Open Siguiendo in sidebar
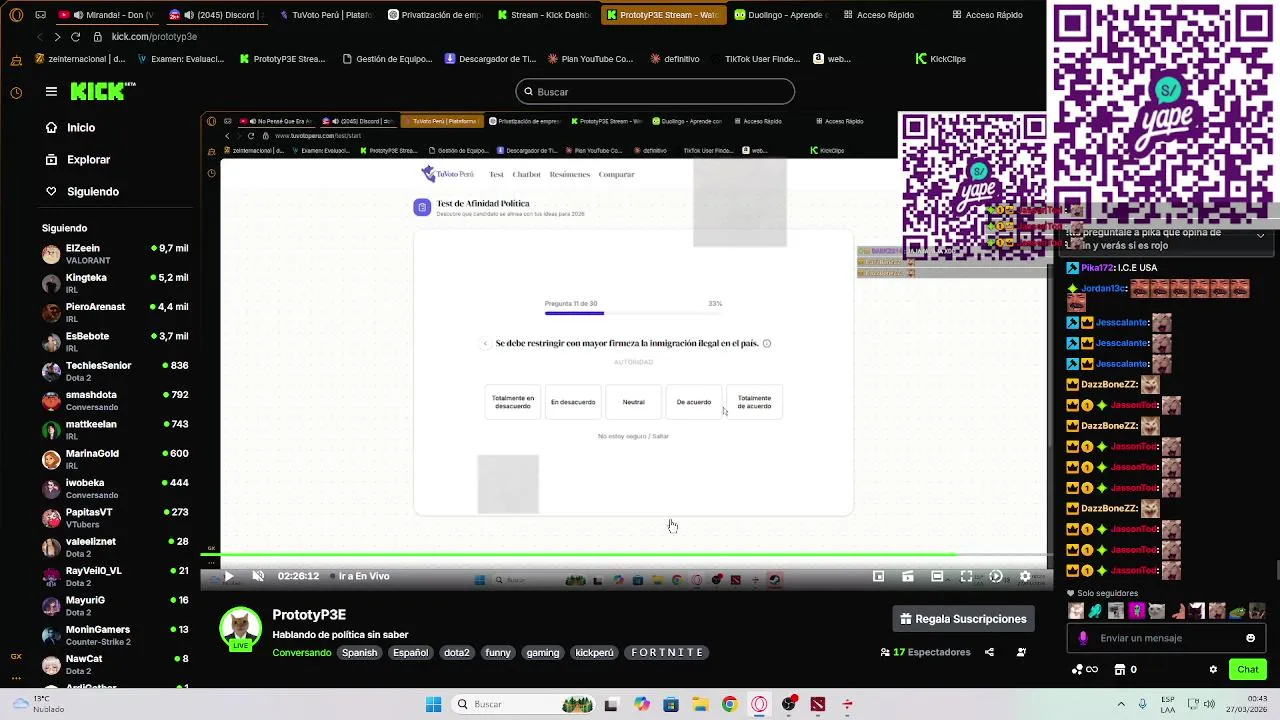The image size is (1280, 720). (93, 192)
